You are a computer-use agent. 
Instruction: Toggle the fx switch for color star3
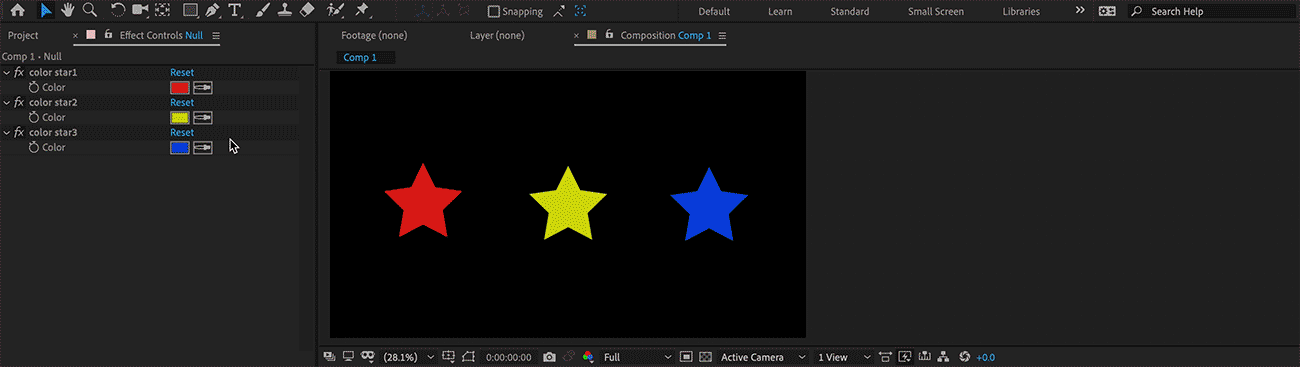point(19,133)
